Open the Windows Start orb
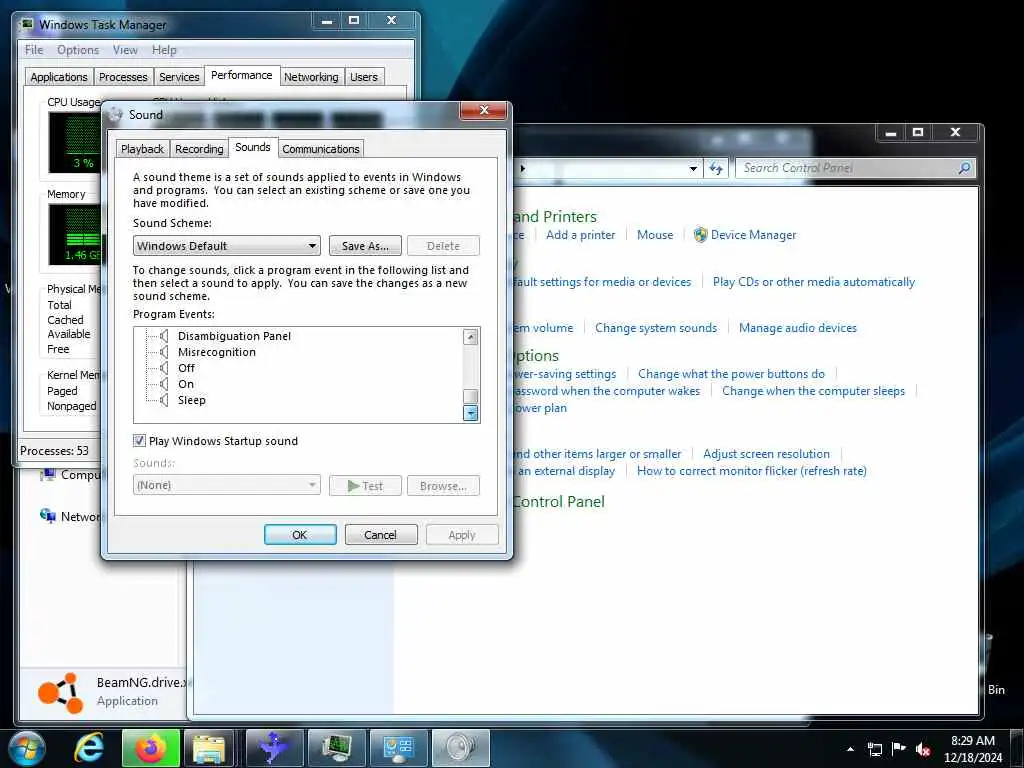Viewport: 1024px width, 768px height. (x=26, y=748)
